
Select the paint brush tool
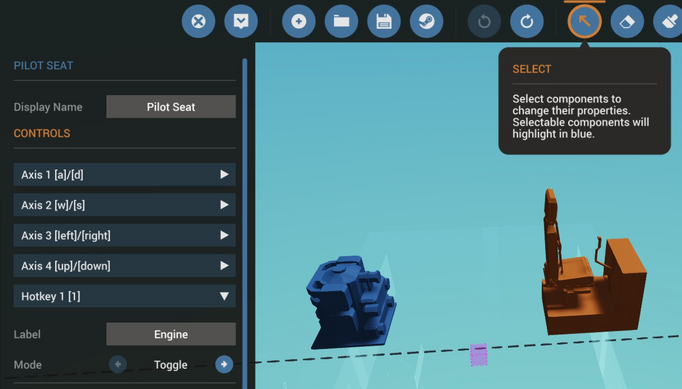(x=669, y=21)
